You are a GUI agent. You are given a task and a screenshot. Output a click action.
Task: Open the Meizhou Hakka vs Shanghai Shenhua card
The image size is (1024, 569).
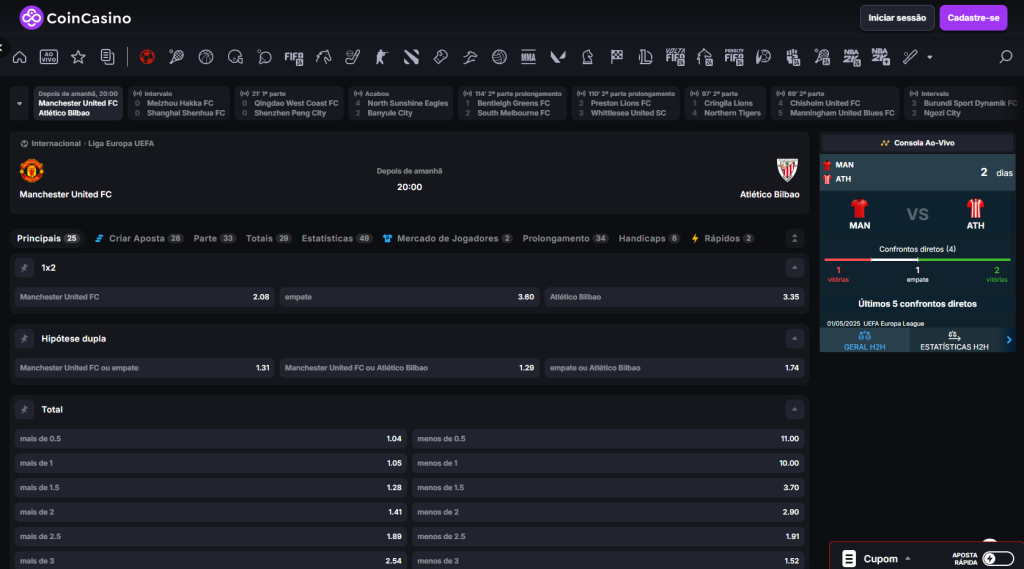pyautogui.click(x=179, y=103)
